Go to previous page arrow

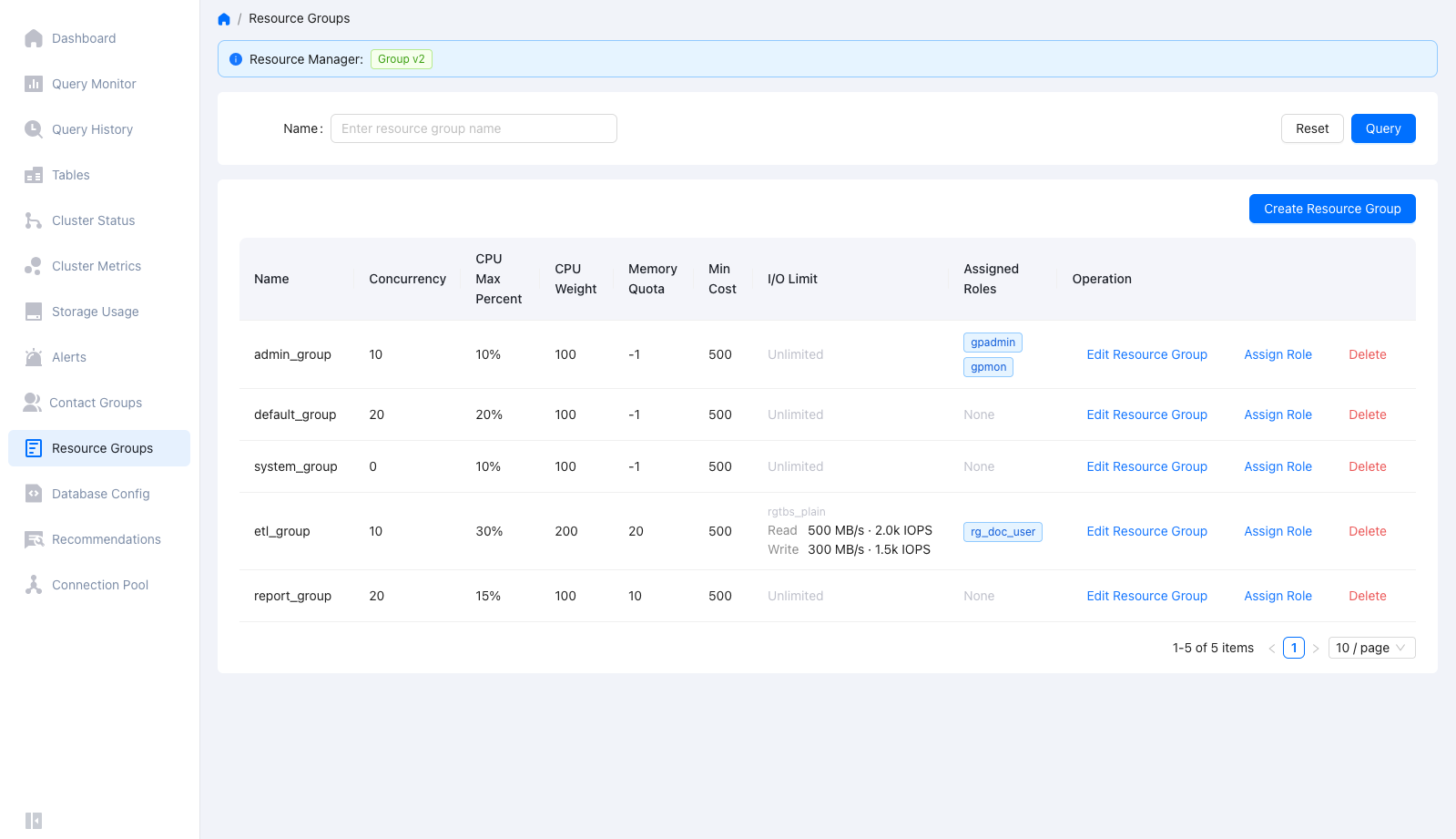coord(1272,648)
